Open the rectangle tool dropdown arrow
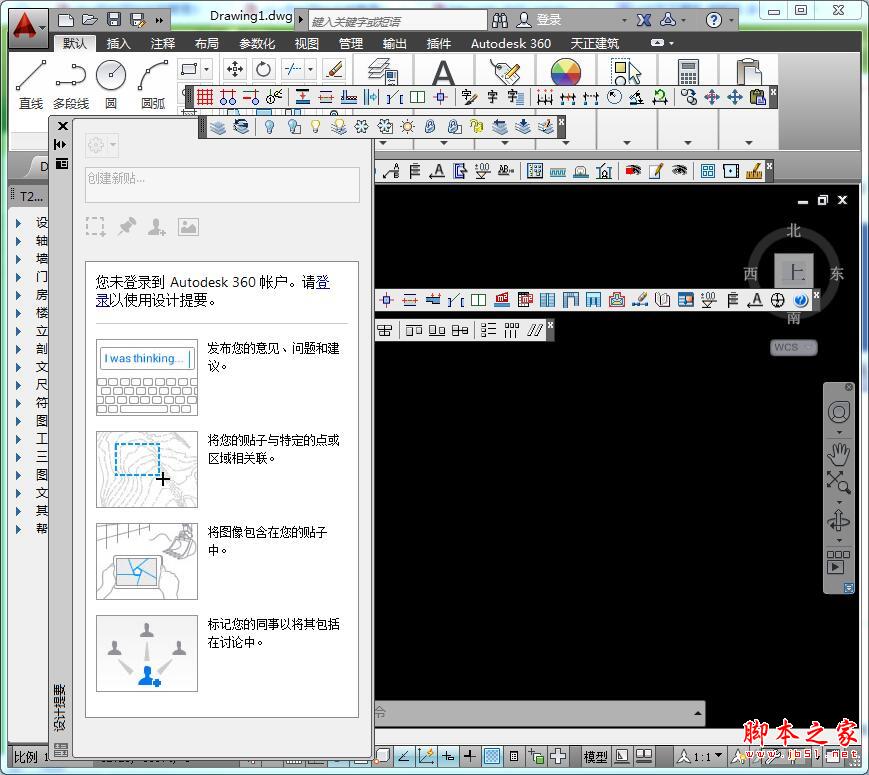The height and width of the screenshot is (775, 869). coord(206,69)
